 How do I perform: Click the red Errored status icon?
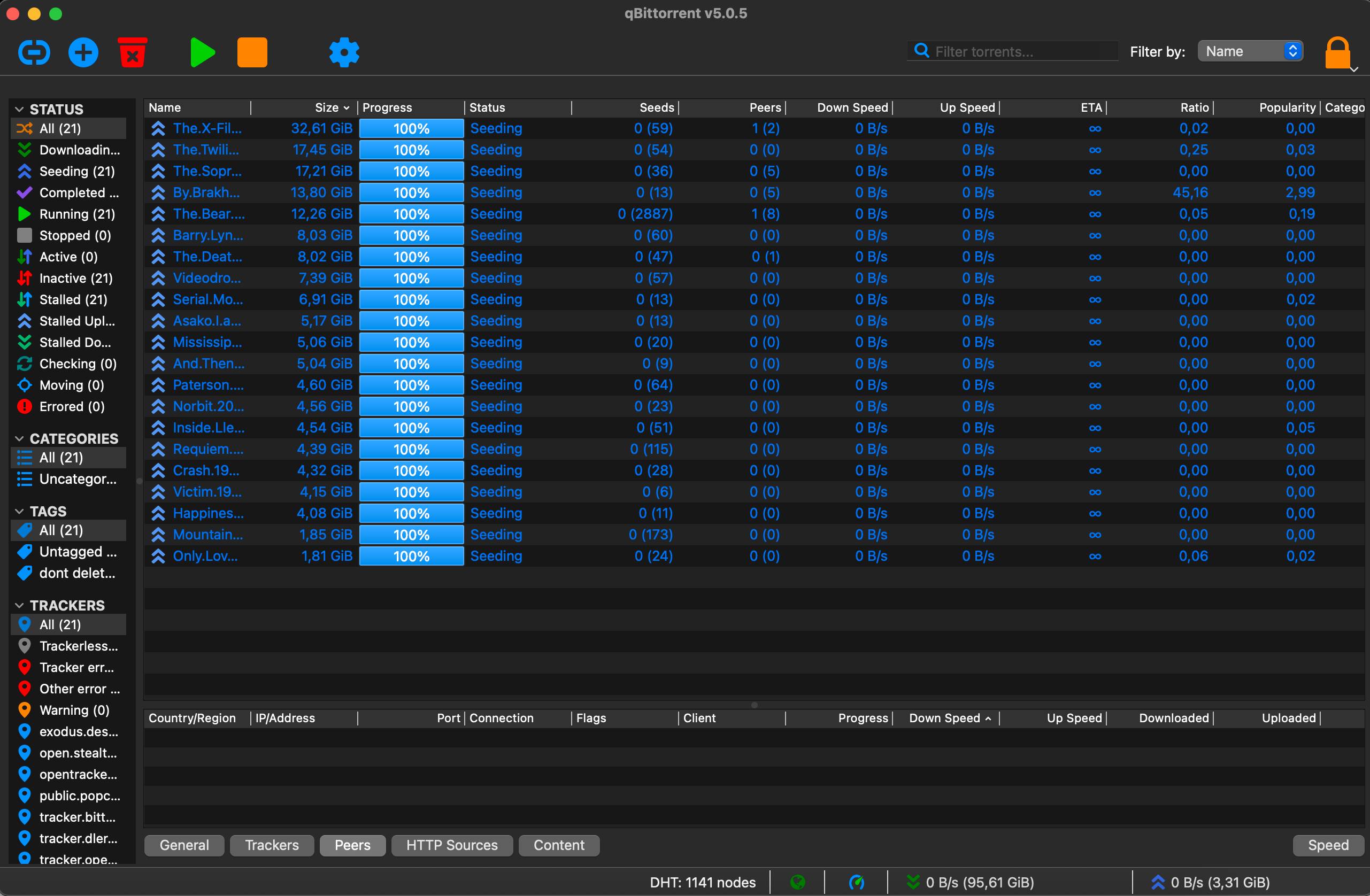(25, 406)
